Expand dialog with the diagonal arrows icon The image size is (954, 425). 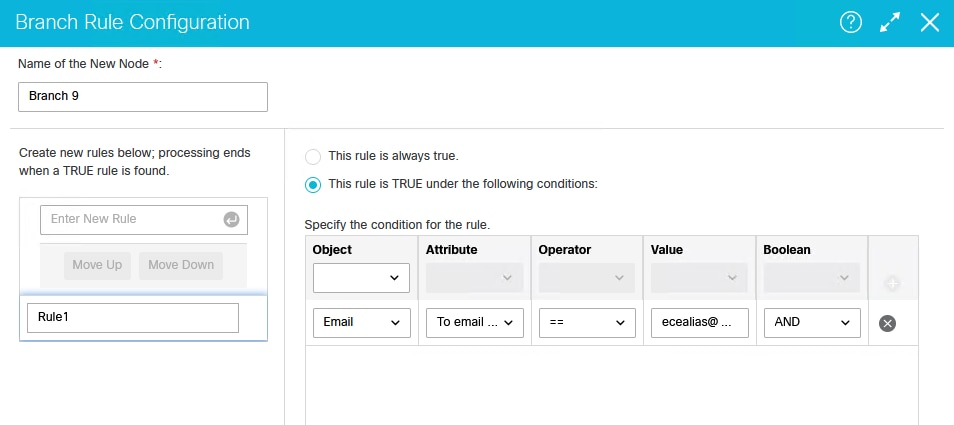click(890, 22)
